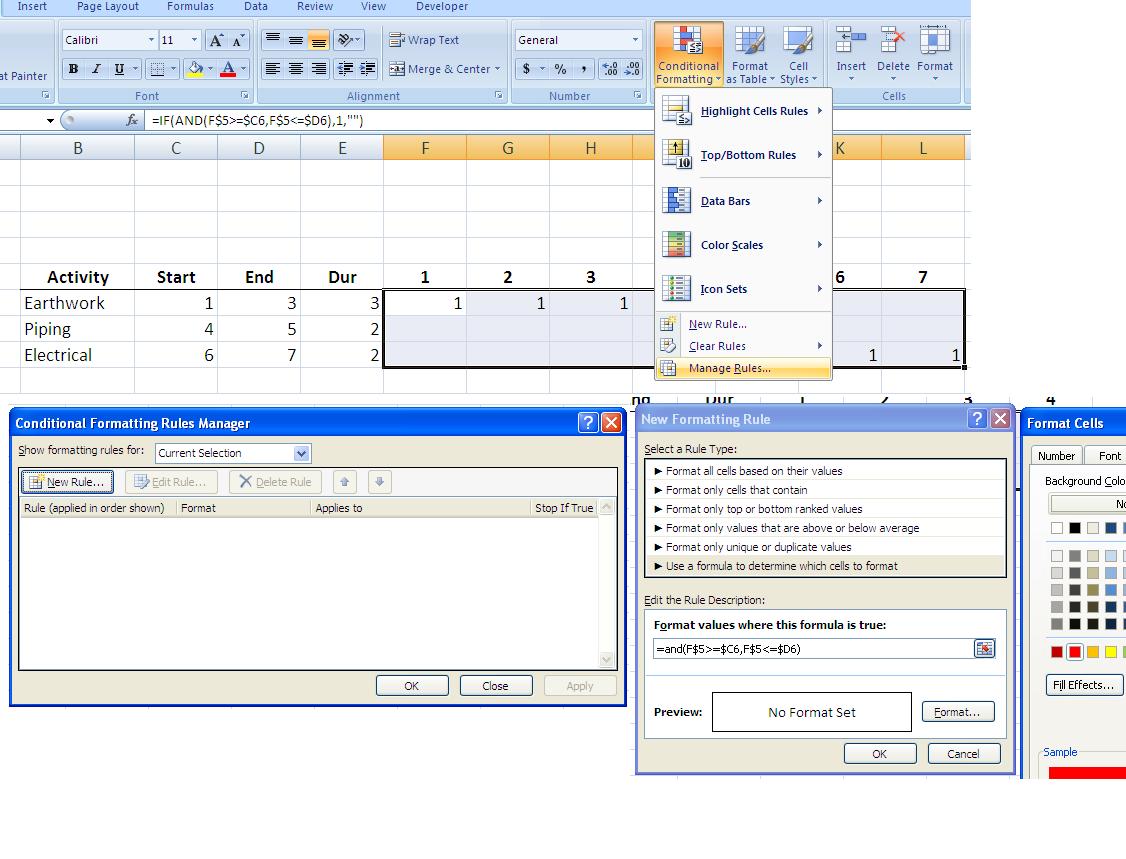Click the Format button beside Preview
The width and height of the screenshot is (1126, 859).
(958, 712)
